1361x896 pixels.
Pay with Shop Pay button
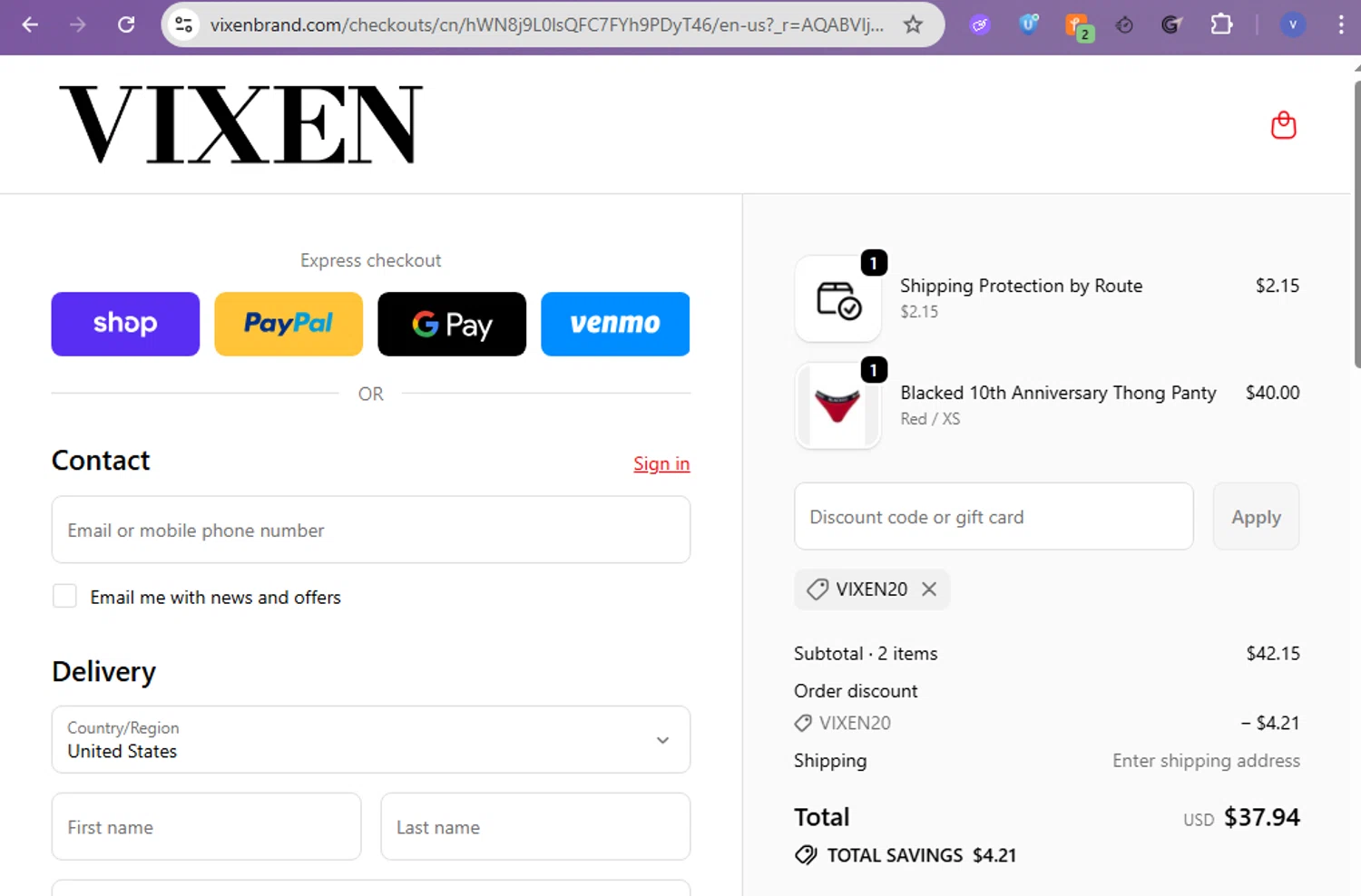(125, 324)
